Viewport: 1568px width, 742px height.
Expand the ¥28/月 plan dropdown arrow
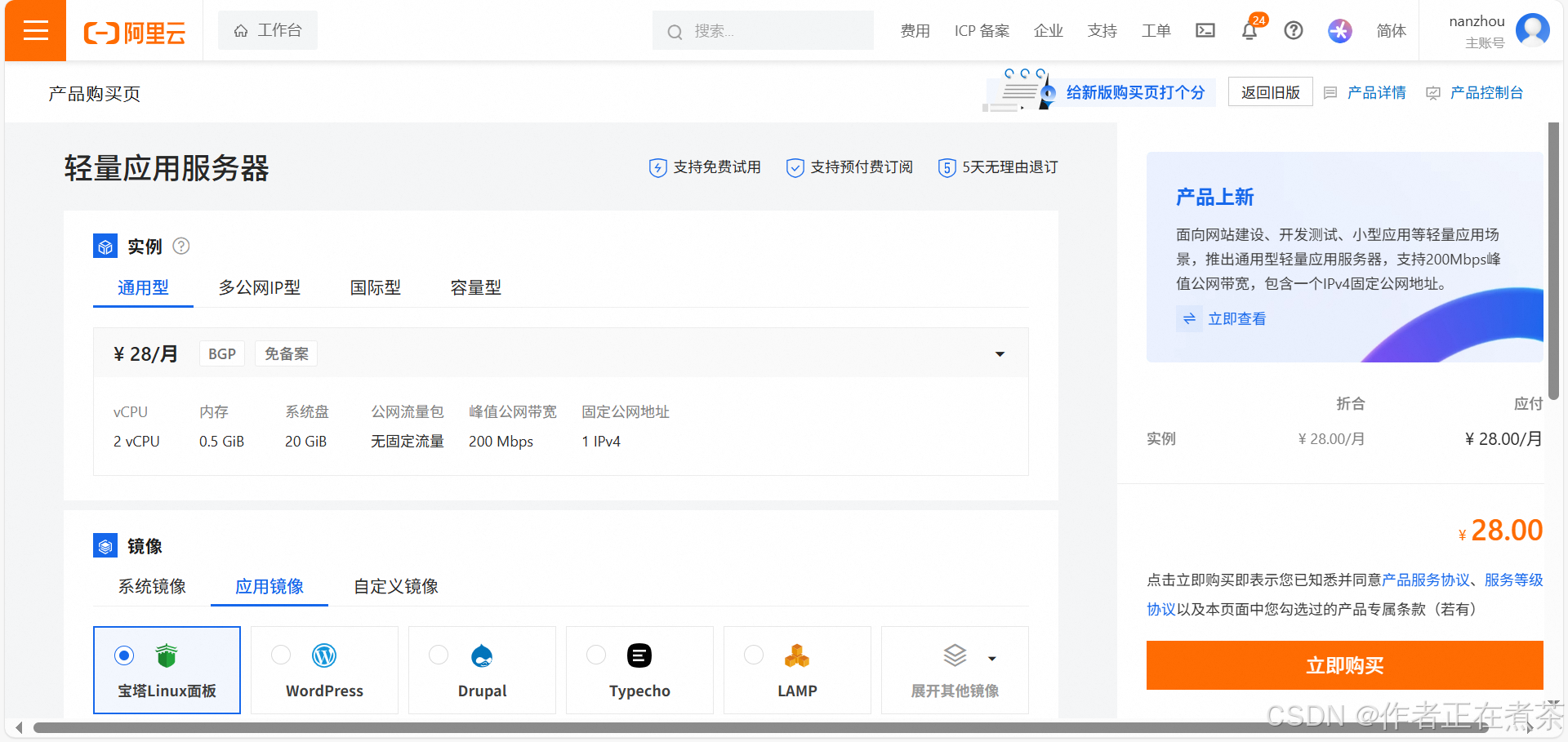(x=1000, y=353)
